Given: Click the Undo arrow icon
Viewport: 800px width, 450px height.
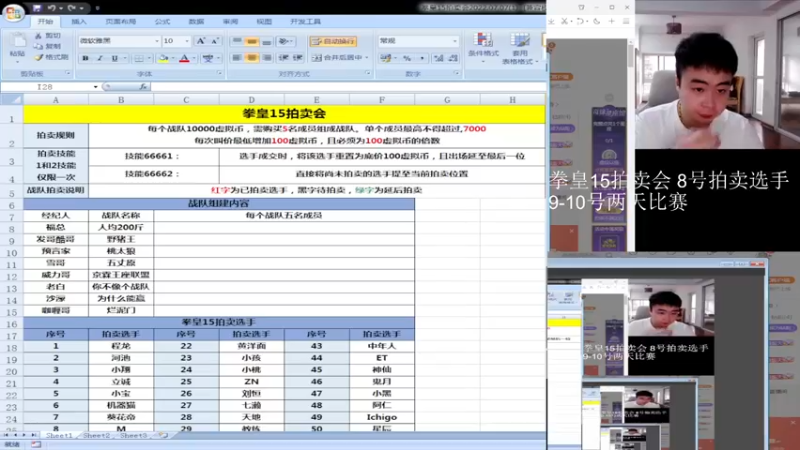Looking at the screenshot, I should 51,8.
